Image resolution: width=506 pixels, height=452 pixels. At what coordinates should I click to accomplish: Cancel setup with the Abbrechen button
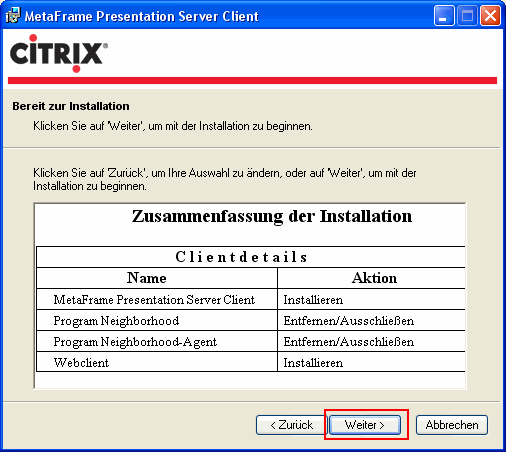(452, 425)
